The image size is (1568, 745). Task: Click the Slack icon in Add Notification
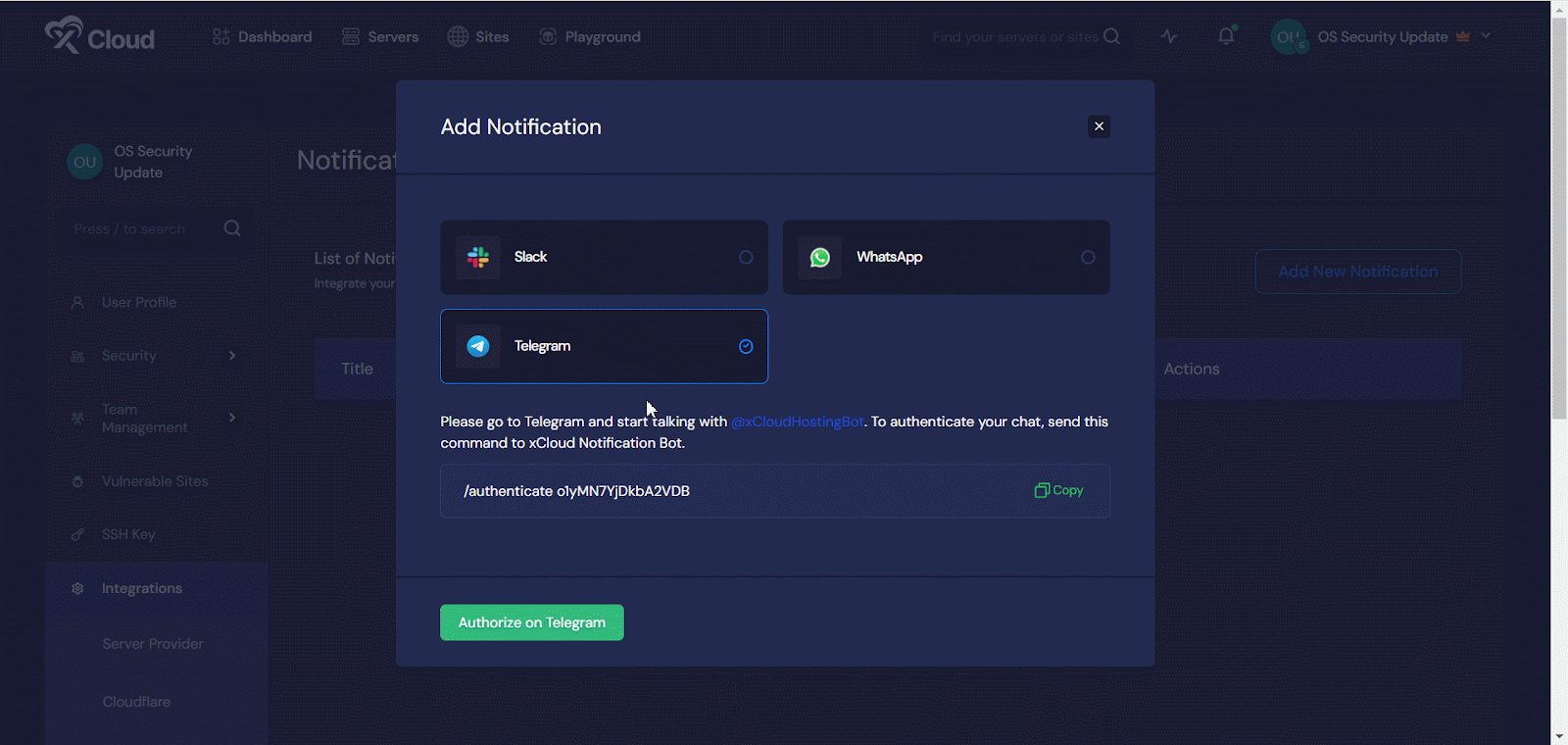[476, 257]
